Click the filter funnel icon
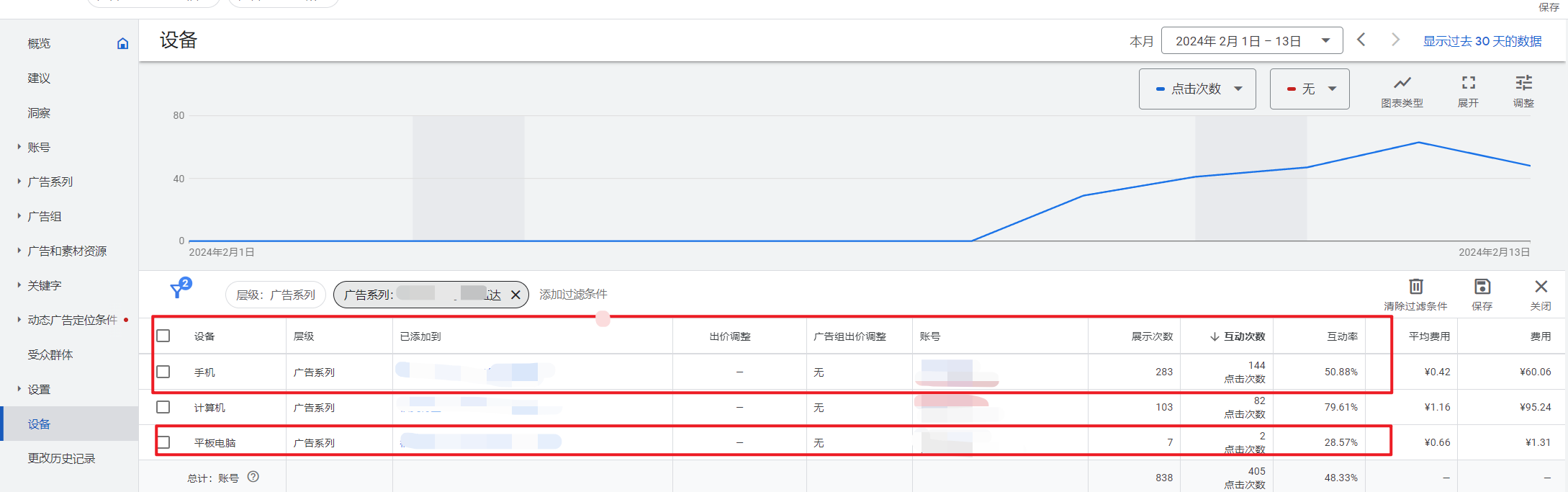Screen dimensions: 1568x492 [x=178, y=290]
